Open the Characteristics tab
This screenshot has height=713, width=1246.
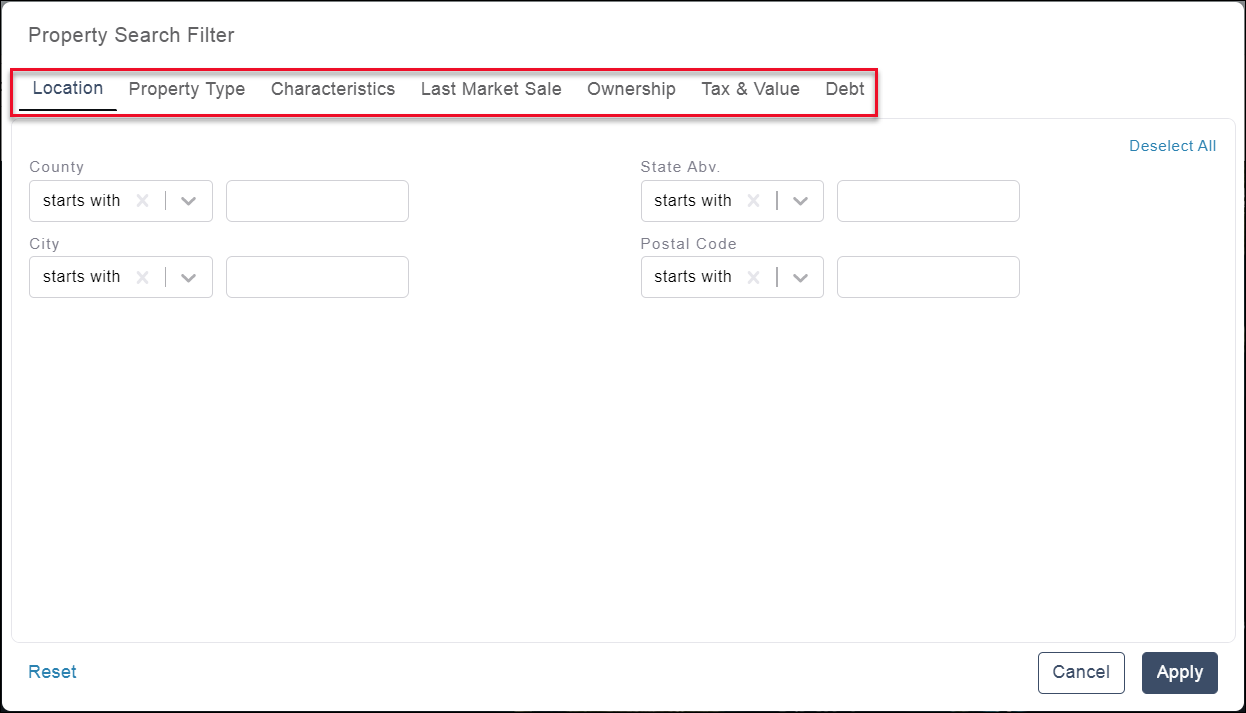pos(333,89)
